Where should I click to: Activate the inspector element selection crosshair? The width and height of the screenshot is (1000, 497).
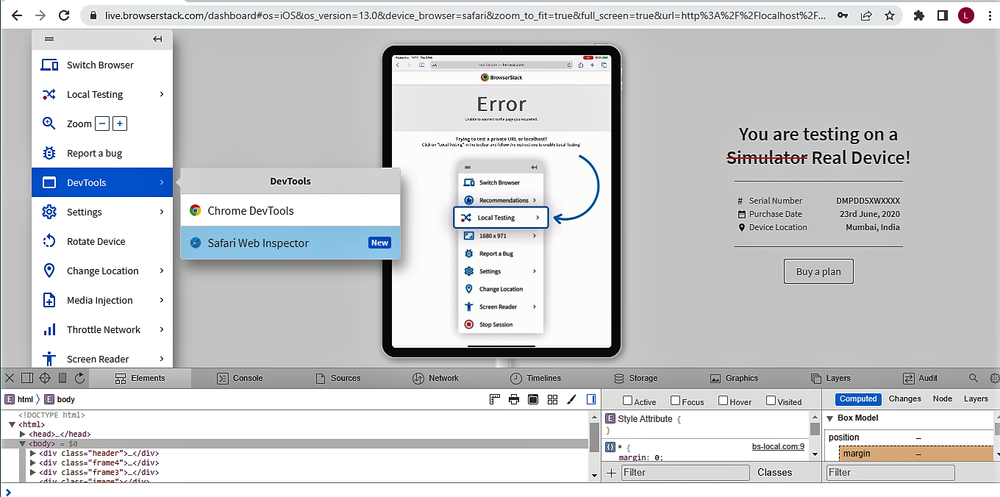45,378
